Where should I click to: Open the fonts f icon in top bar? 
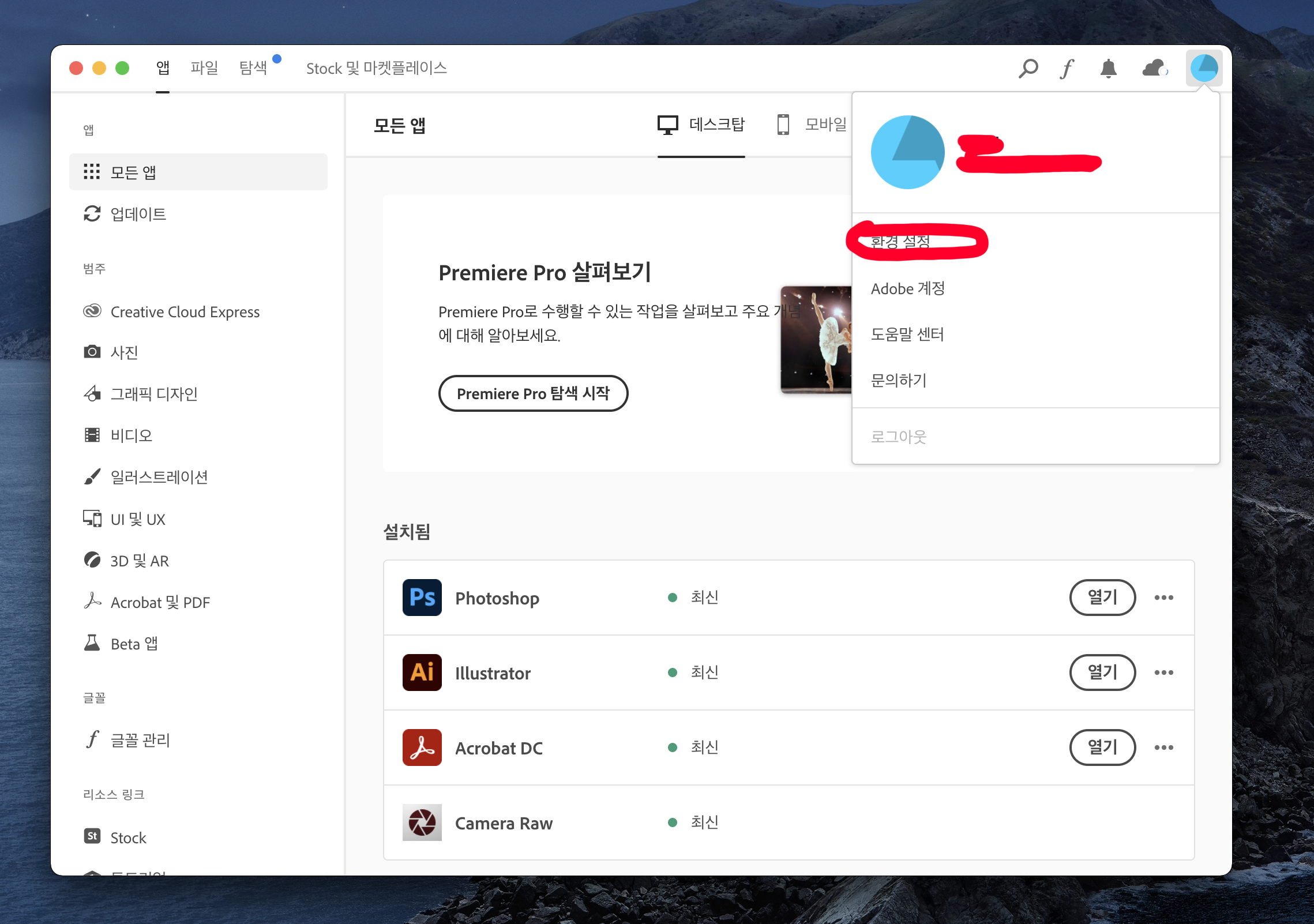point(1067,69)
